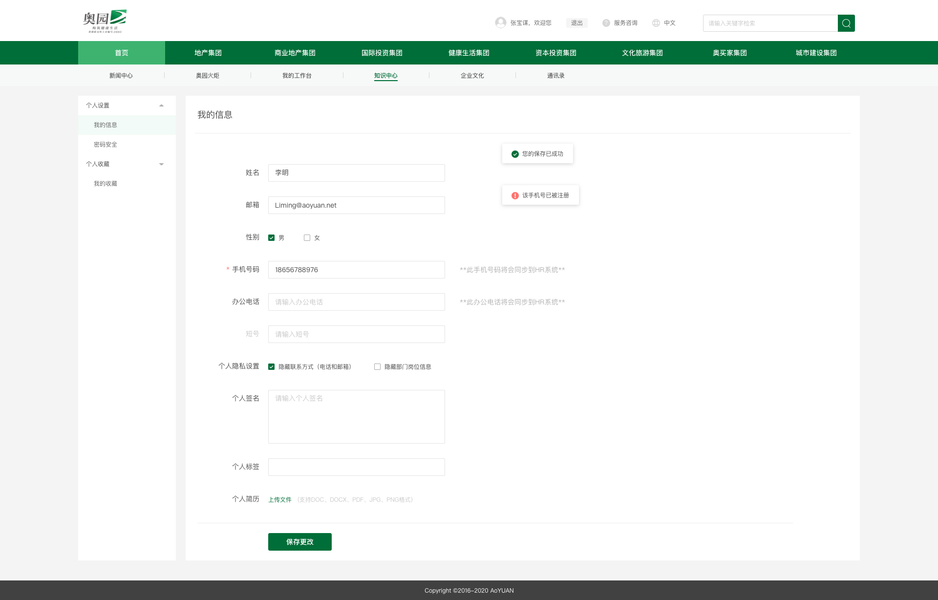Click the 姓名 name input field
The image size is (938, 600).
[x=357, y=173]
